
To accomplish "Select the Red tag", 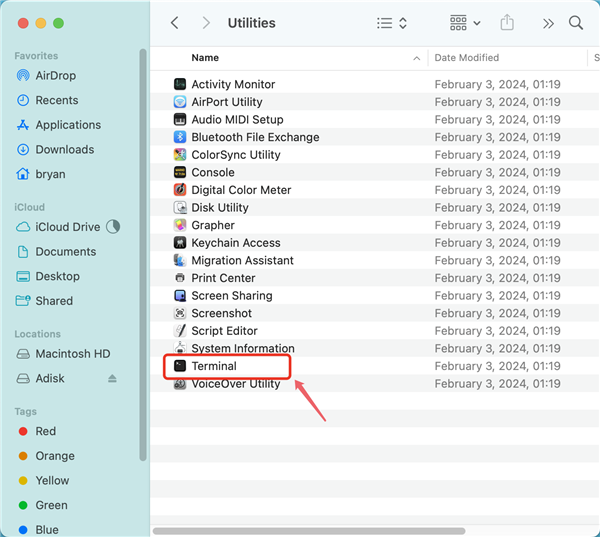I will pyautogui.click(x=45, y=432).
